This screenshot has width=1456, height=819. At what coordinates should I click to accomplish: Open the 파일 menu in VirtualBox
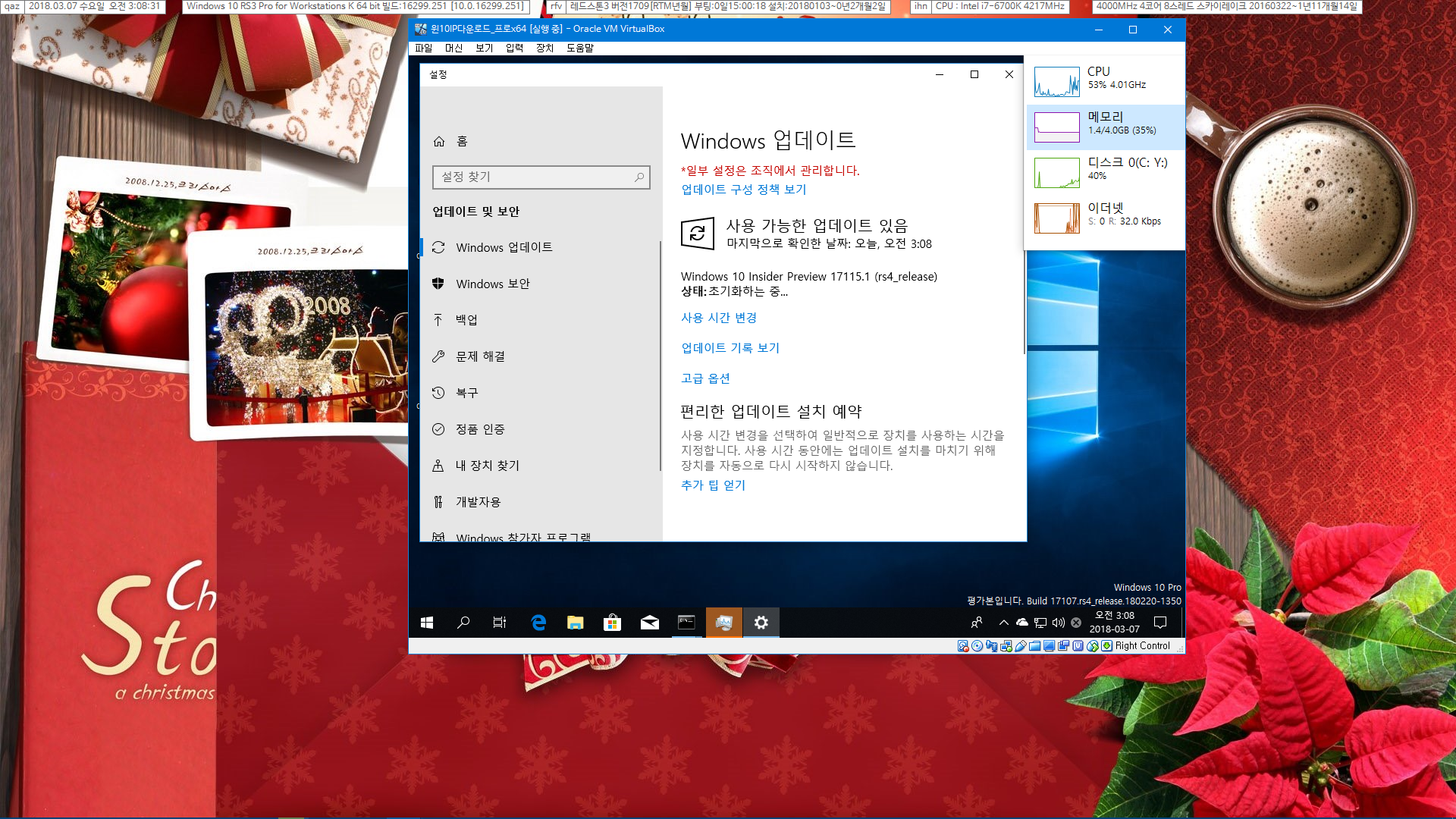tap(423, 48)
